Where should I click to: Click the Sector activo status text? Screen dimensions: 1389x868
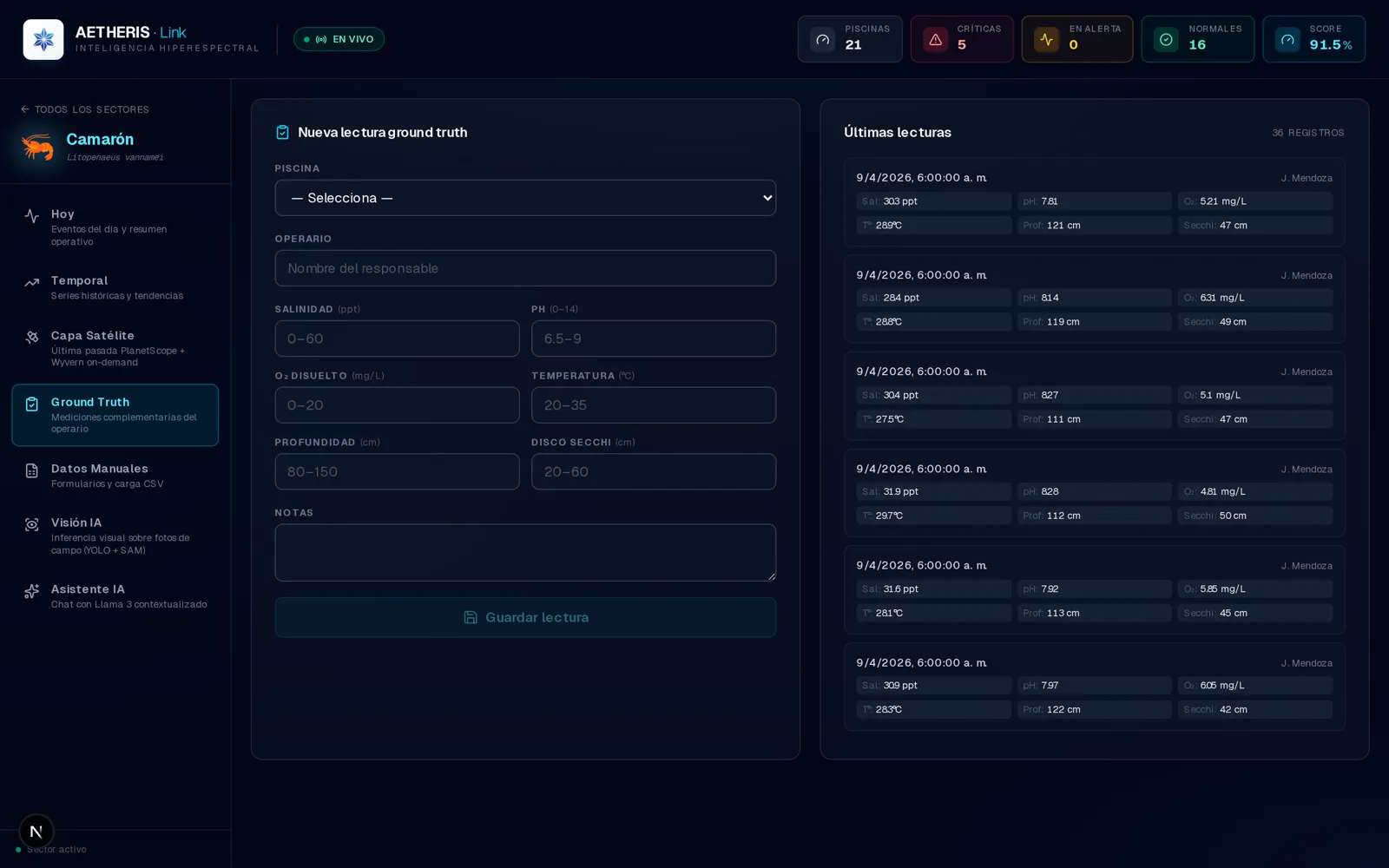coord(56,850)
